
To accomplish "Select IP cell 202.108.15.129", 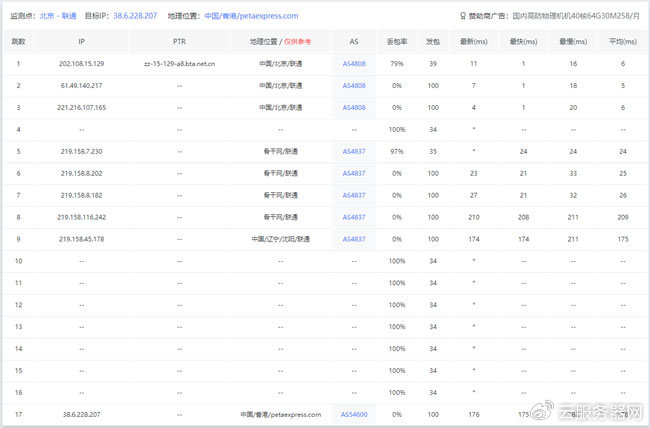I will (x=82, y=64).
